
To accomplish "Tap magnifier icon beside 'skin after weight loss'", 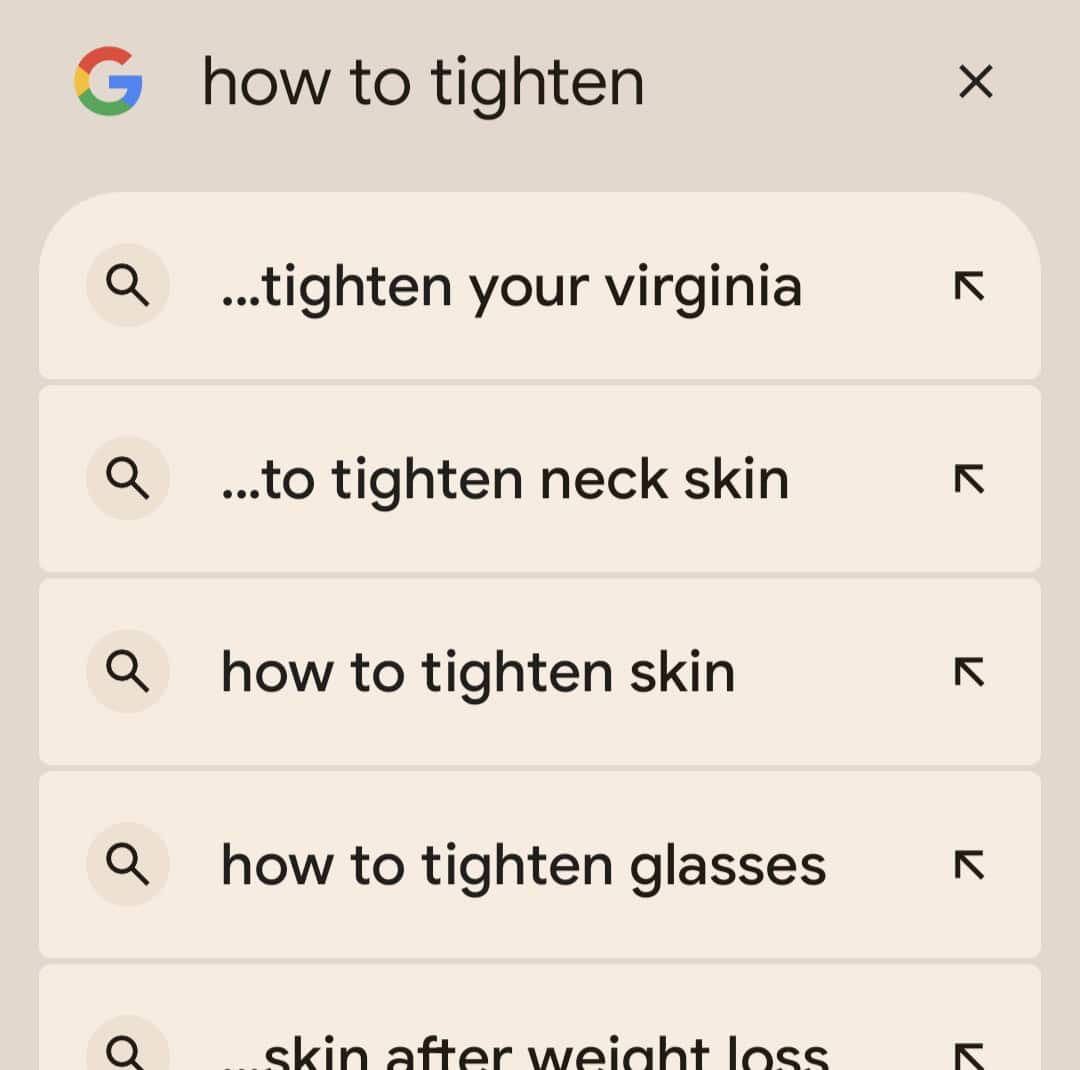I will pyautogui.click(x=127, y=1050).
